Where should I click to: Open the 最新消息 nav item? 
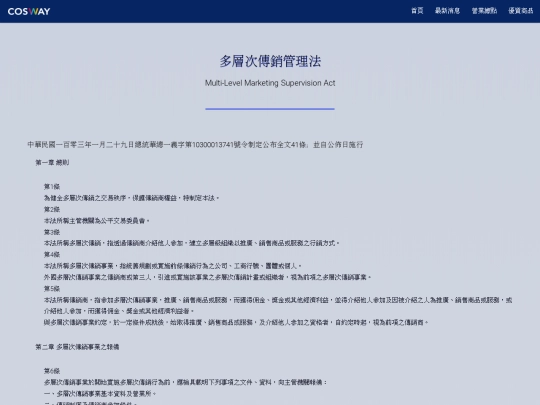pyautogui.click(x=447, y=11)
